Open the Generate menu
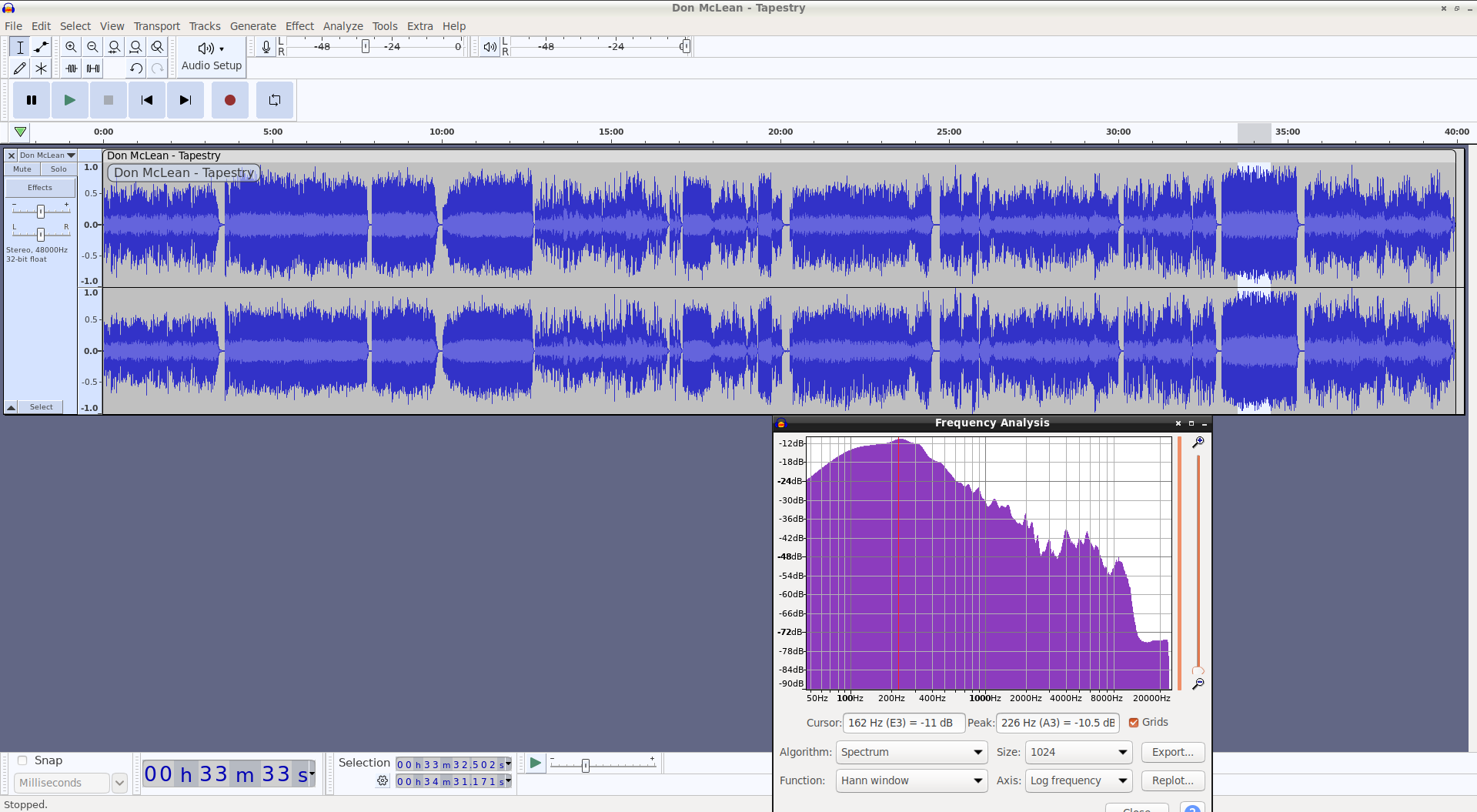 click(253, 26)
